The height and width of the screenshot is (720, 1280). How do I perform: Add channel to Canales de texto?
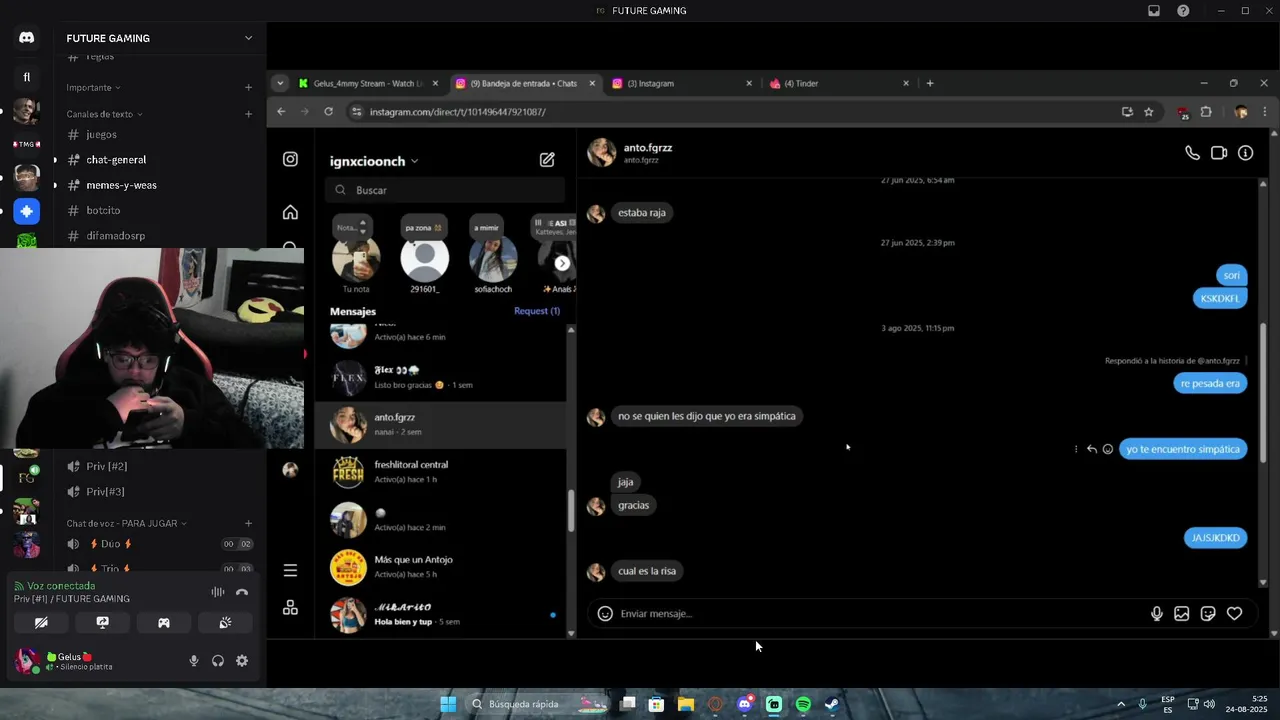[x=248, y=114]
